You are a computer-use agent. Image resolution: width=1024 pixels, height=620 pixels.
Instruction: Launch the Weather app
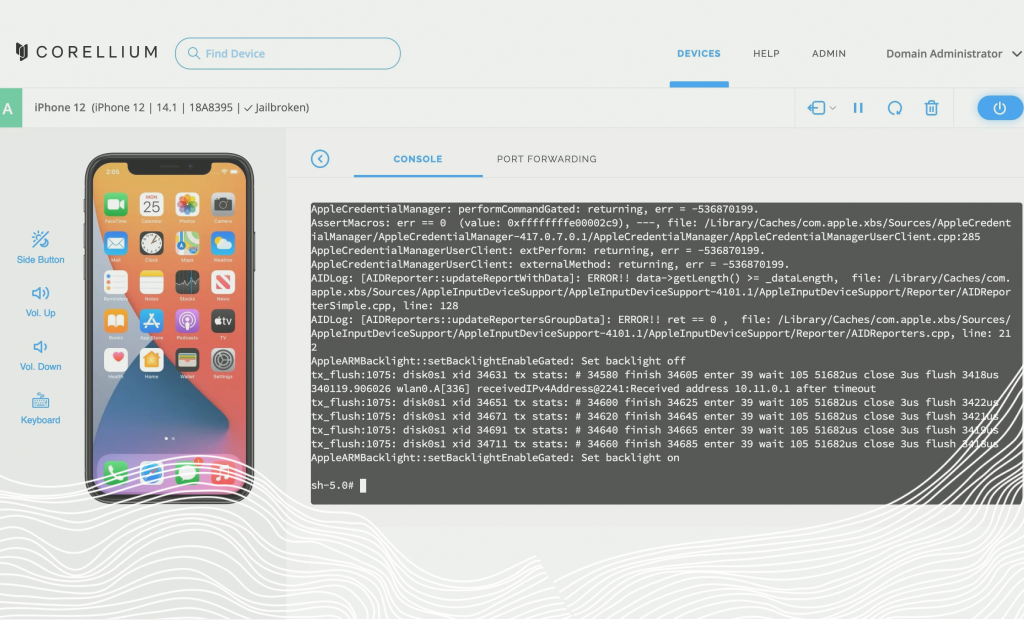(x=223, y=244)
